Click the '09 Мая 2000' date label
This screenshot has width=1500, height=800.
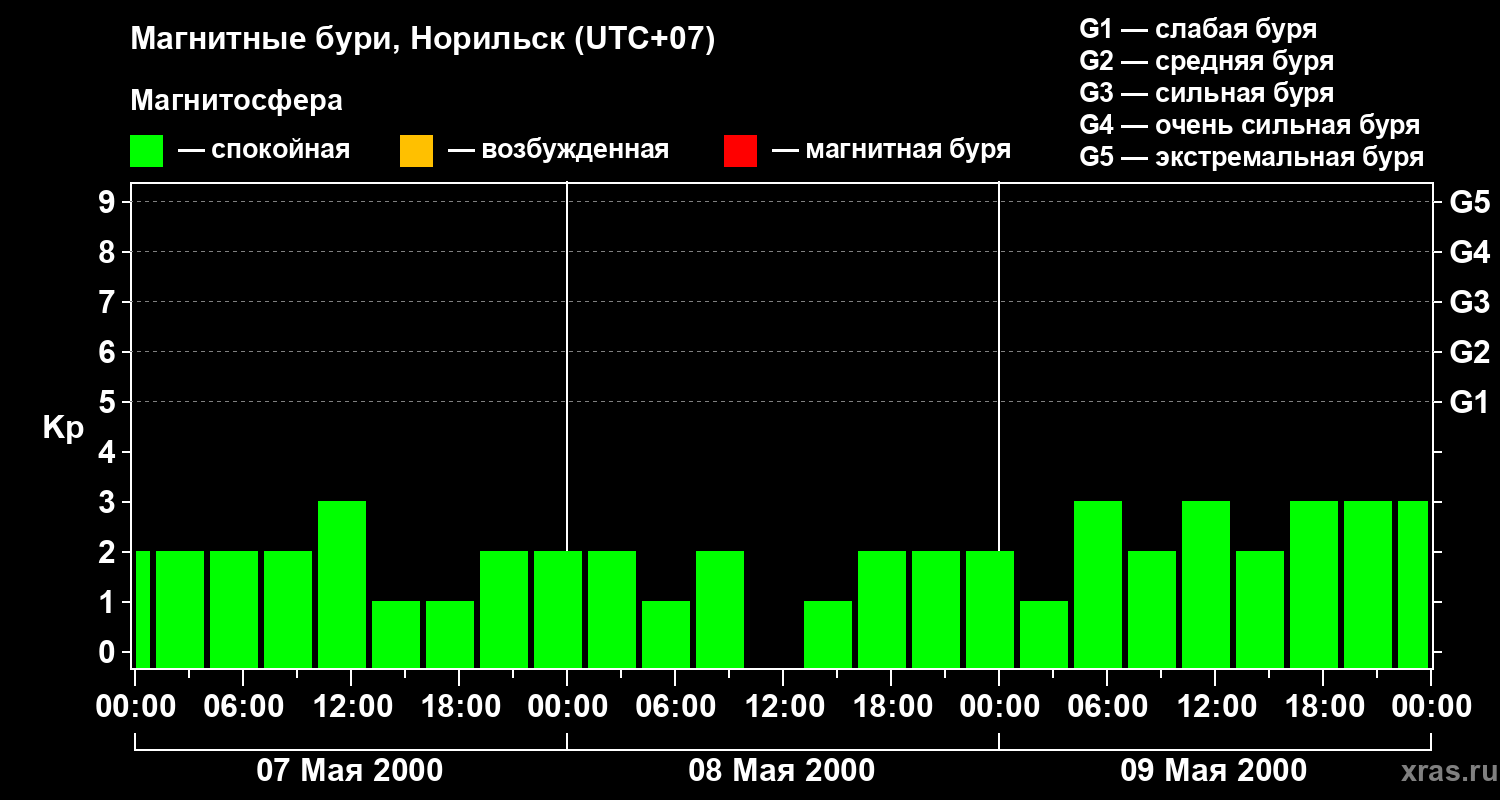(1214, 771)
